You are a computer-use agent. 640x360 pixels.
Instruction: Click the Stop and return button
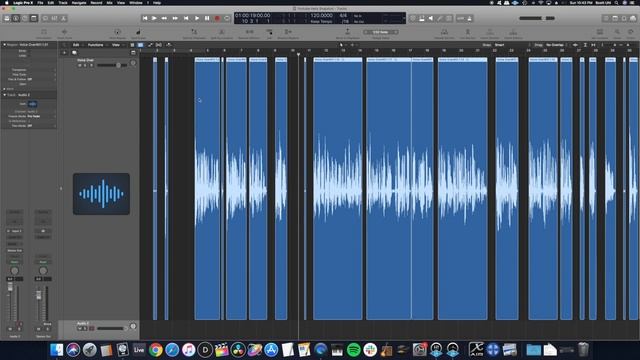pos(186,18)
